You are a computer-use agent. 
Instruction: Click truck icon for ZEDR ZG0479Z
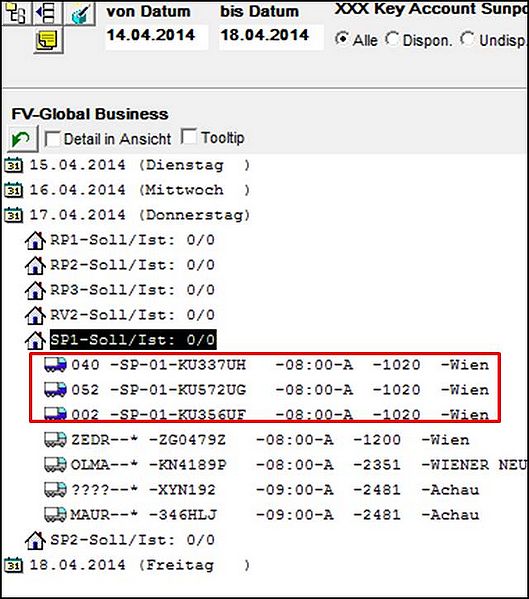click(x=55, y=440)
